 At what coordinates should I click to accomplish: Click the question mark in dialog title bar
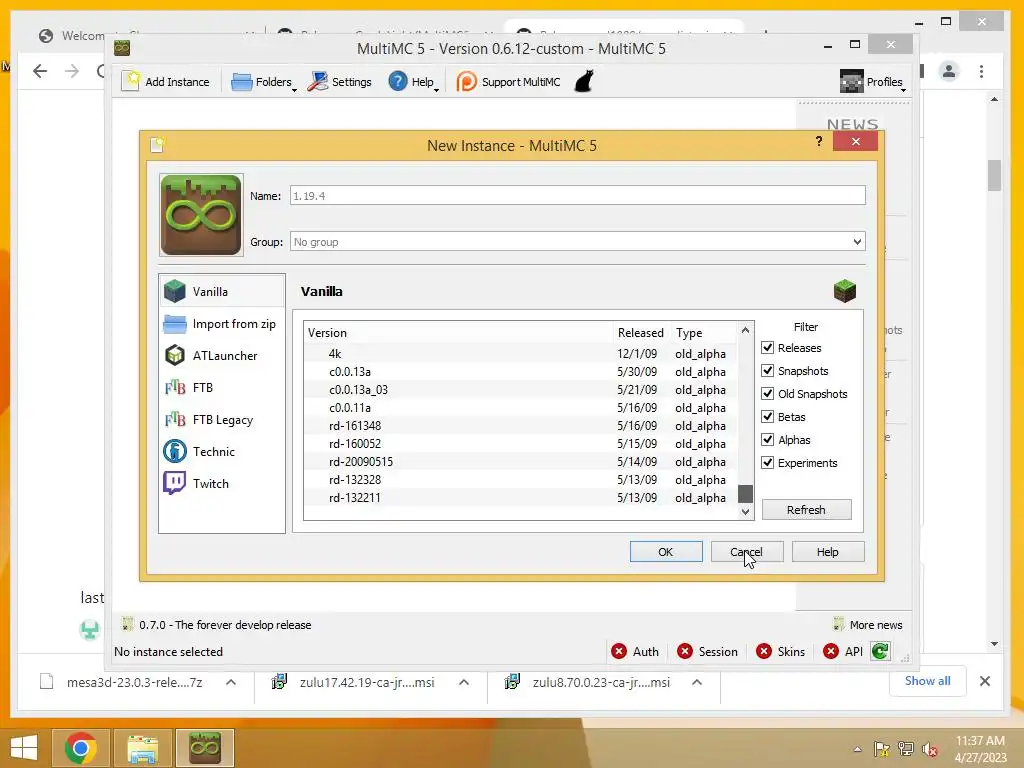pyautogui.click(x=819, y=141)
